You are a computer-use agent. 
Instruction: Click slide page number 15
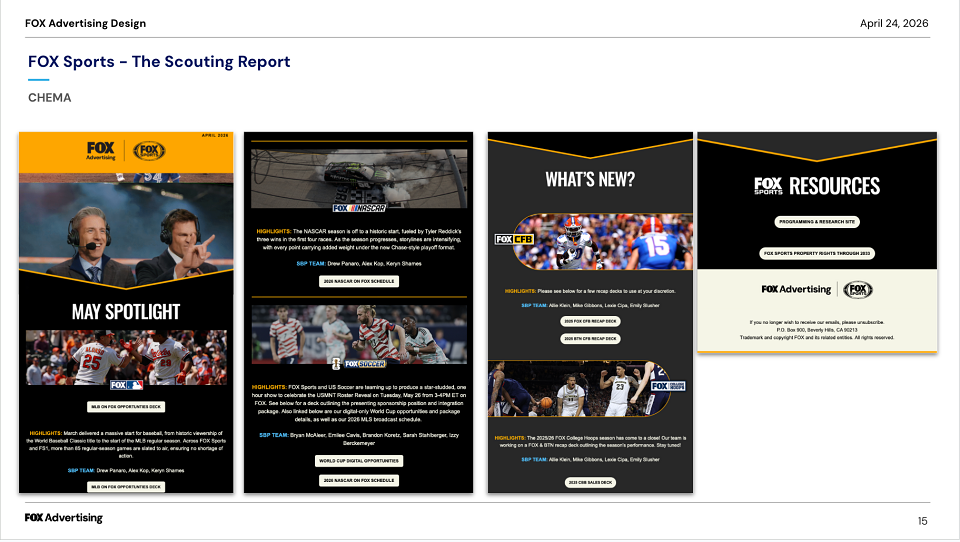pos(923,521)
